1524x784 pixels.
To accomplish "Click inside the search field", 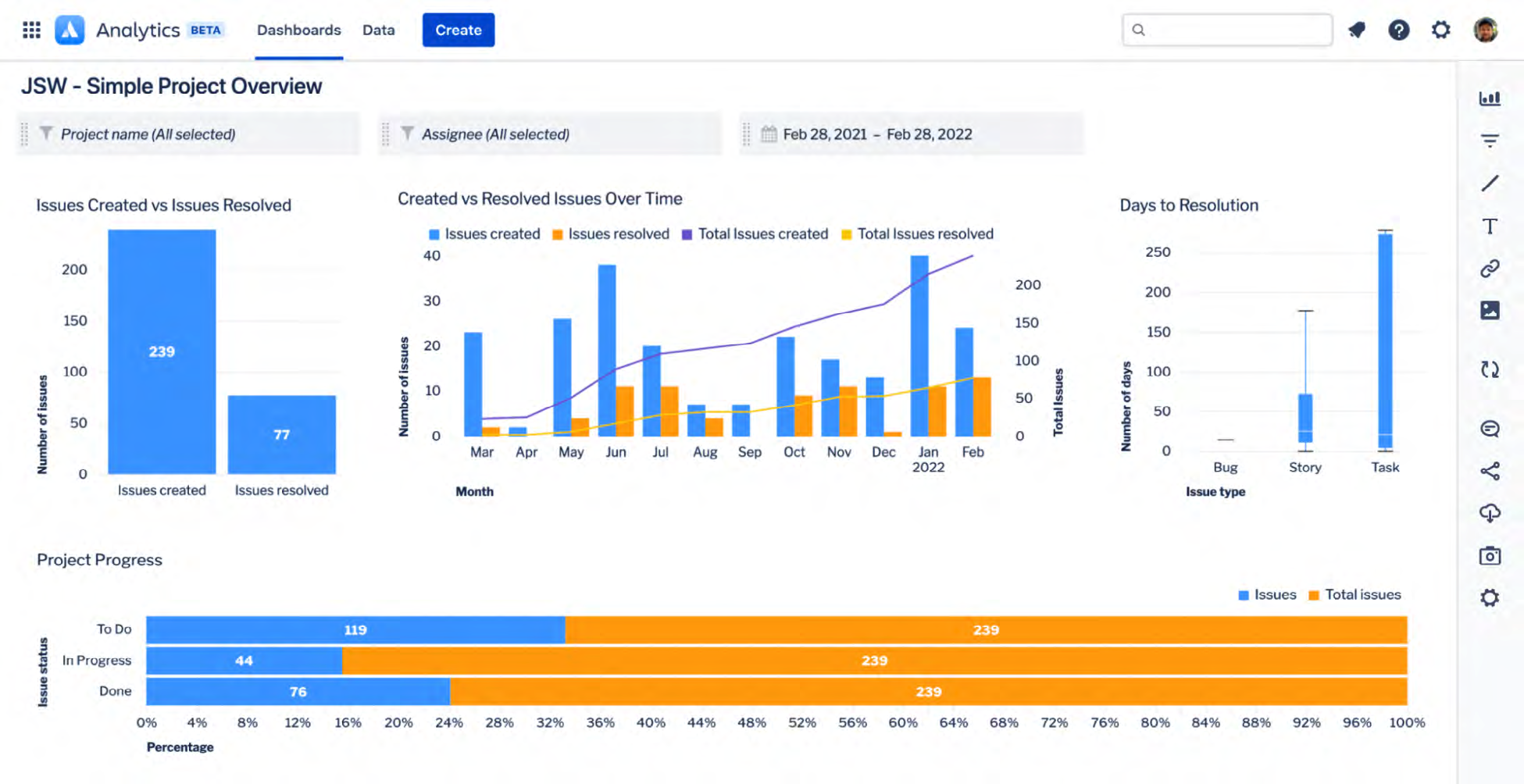I will coord(1226,30).
